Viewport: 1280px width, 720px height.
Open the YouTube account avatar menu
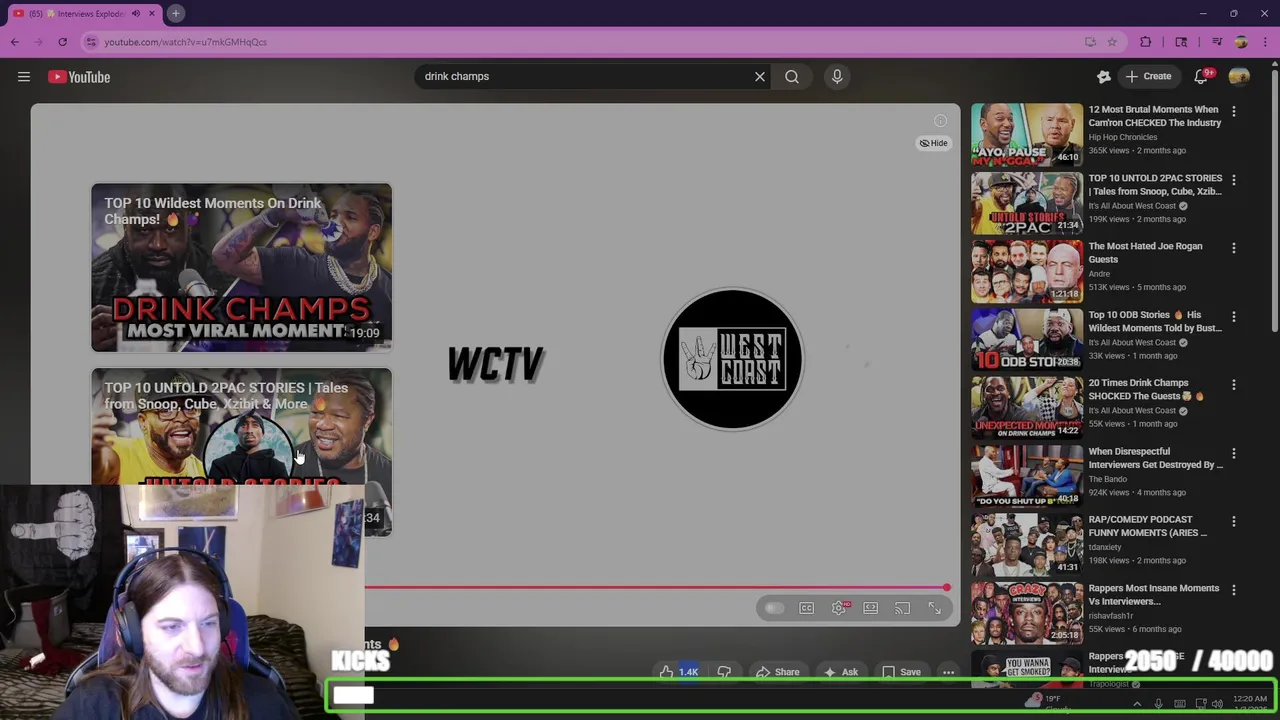[x=1239, y=76]
